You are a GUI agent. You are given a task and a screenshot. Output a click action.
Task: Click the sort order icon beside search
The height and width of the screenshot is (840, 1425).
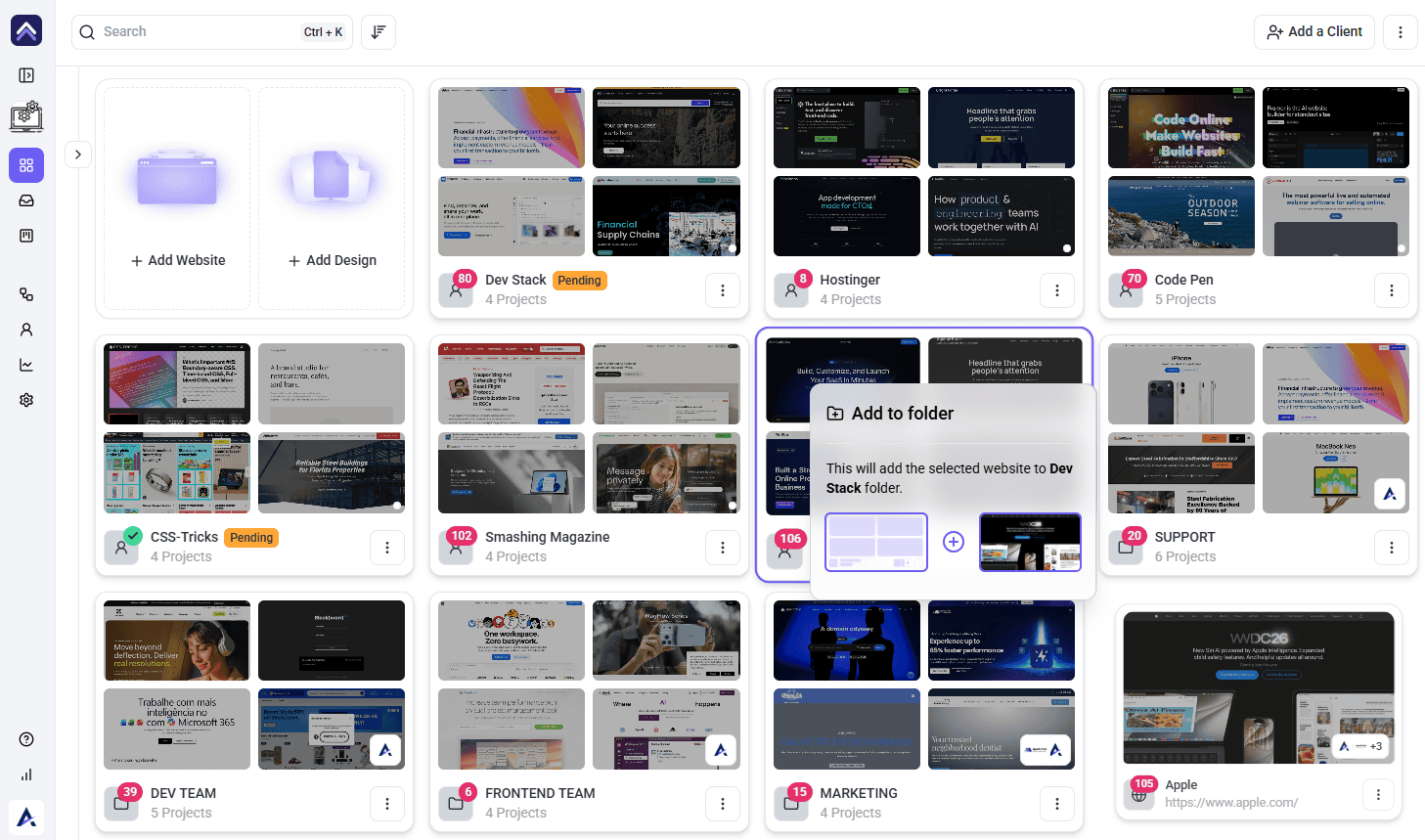(379, 32)
